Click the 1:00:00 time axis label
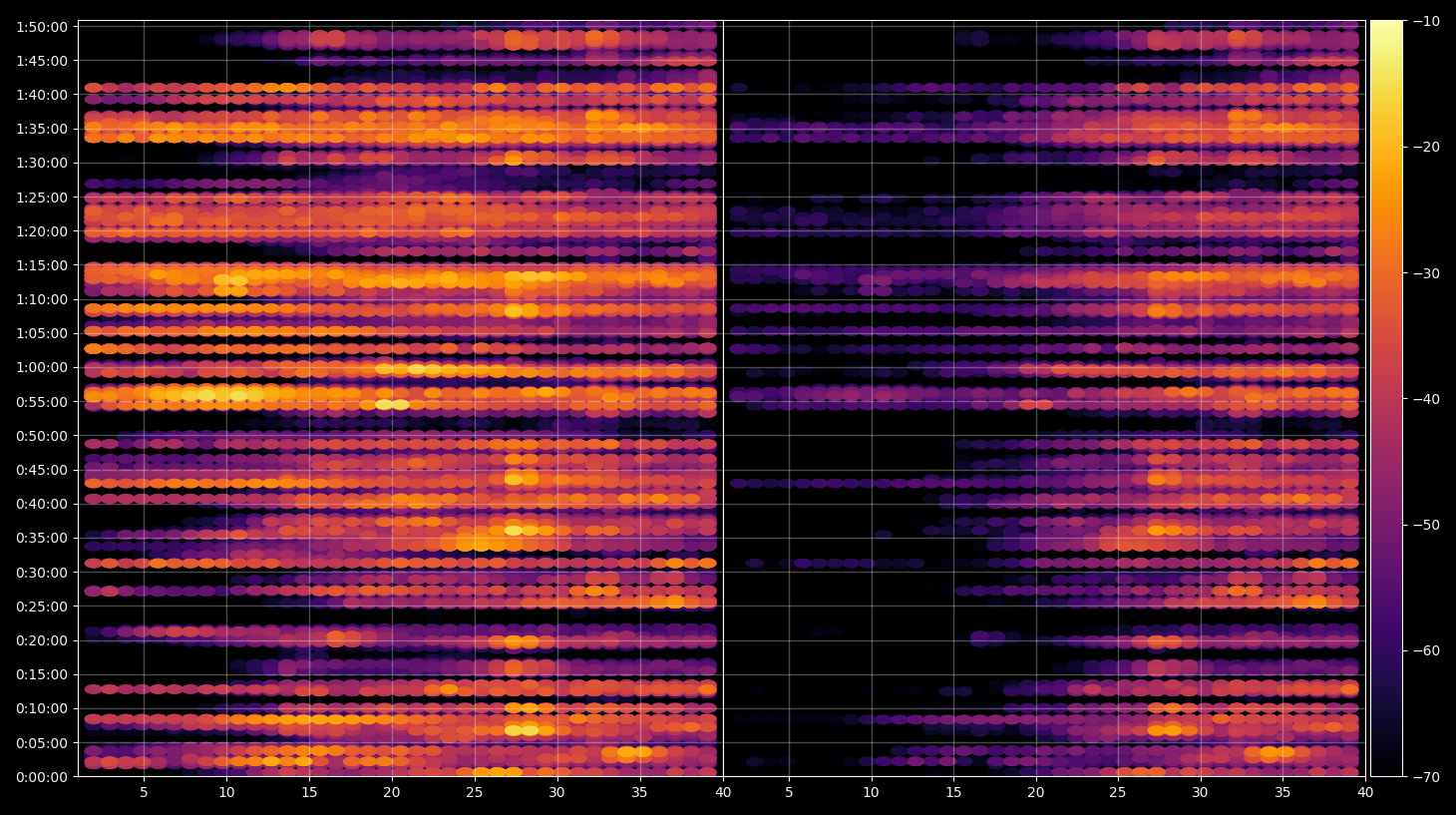Viewport: 1456px width, 815px height. click(x=42, y=367)
